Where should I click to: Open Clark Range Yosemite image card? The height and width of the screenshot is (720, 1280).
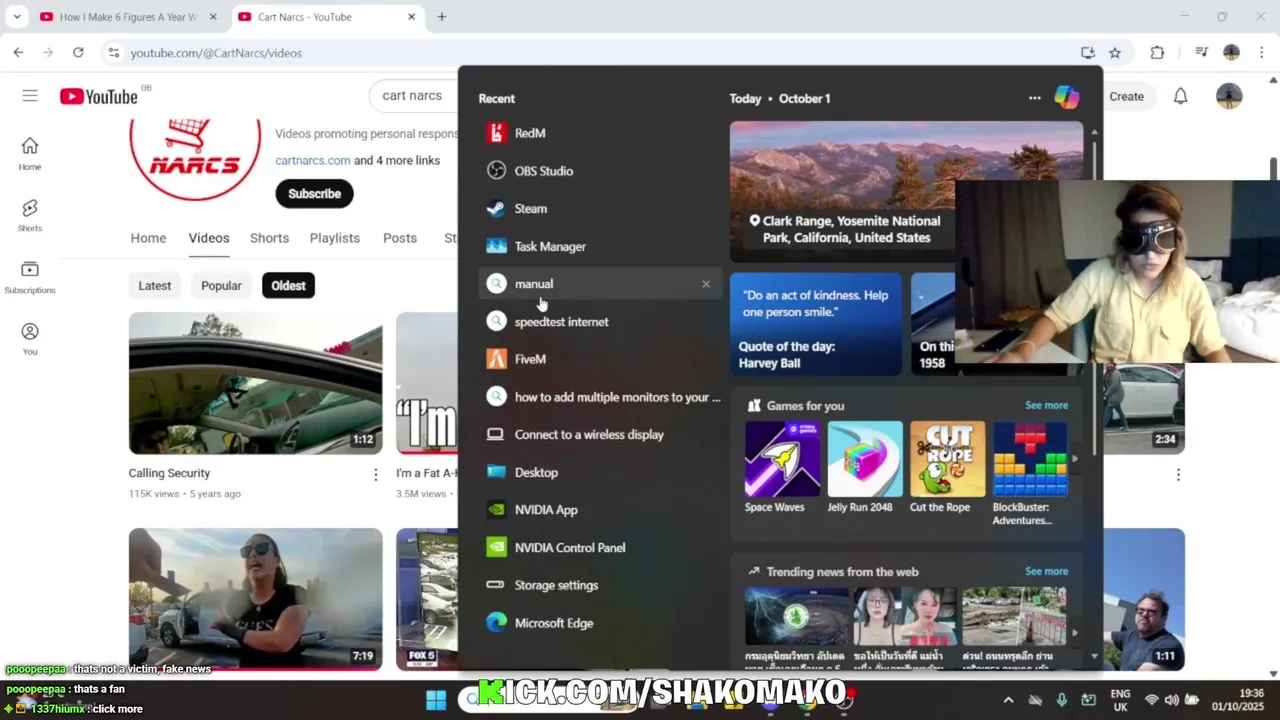(x=842, y=191)
